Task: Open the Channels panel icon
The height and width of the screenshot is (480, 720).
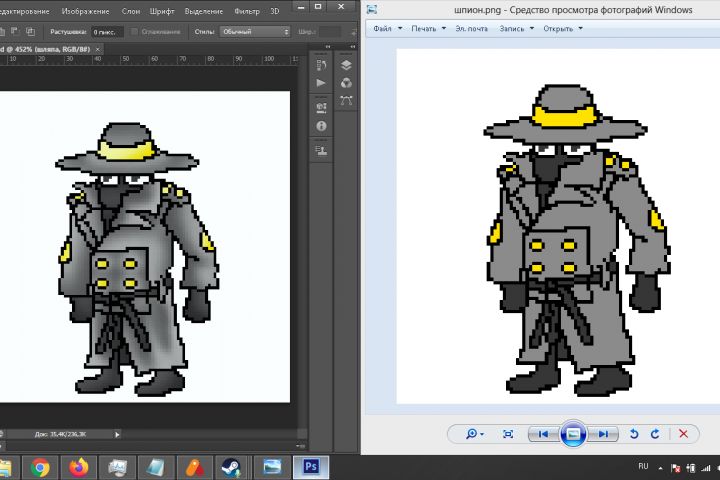Action: coord(345,82)
